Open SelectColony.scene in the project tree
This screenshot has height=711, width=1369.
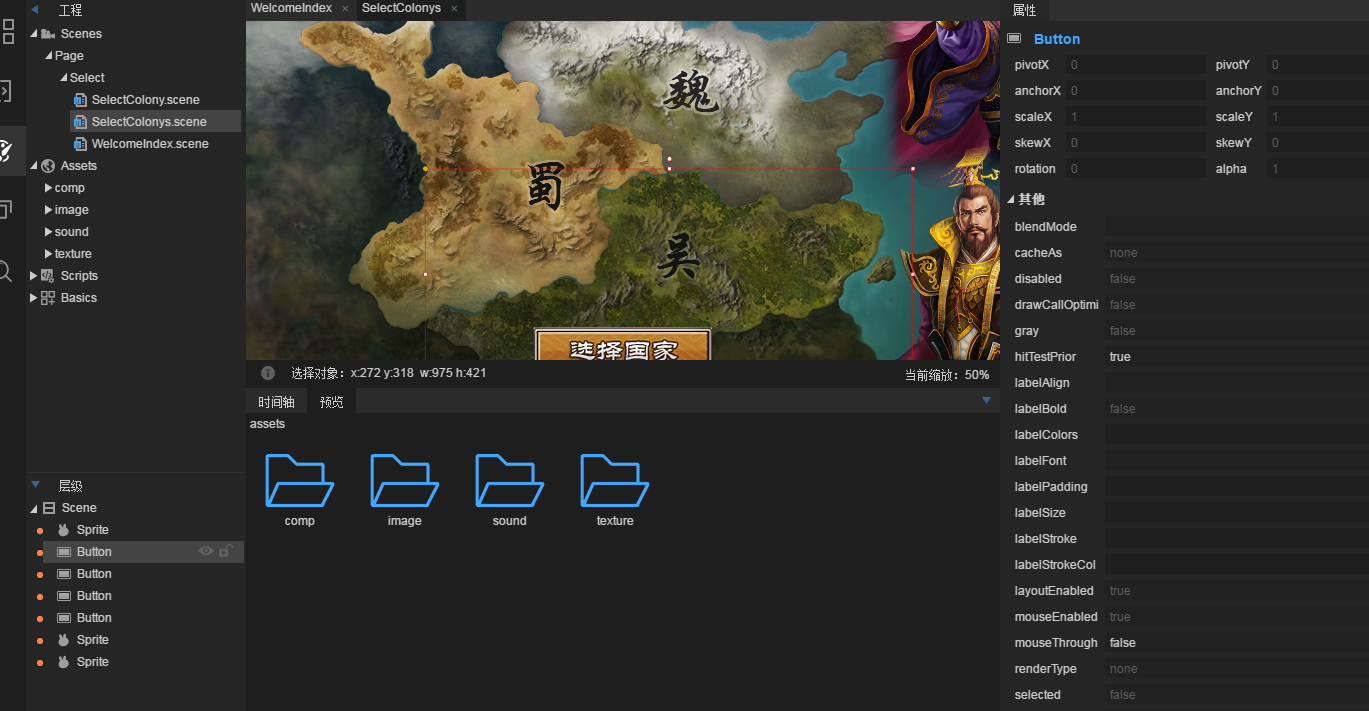coord(145,100)
